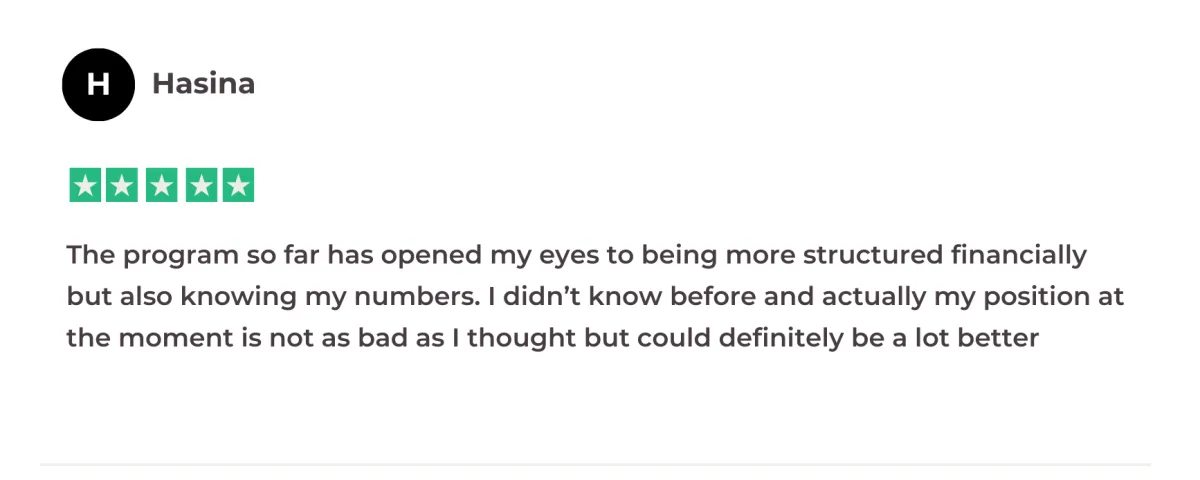Click the fifth green rating star
Viewport: 1200px width, 480px height.
[x=238, y=185]
